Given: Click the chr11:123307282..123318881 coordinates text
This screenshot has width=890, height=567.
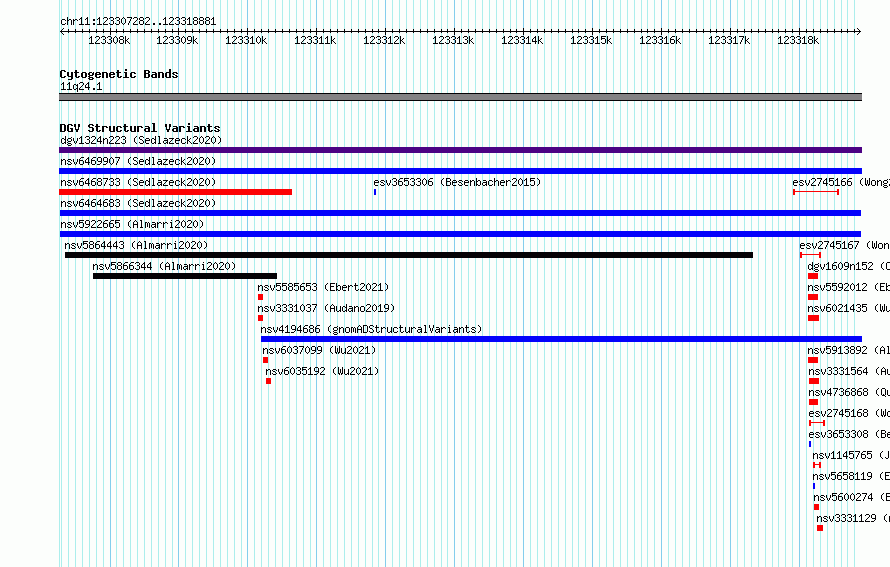Looking at the screenshot, I should (x=138, y=21).
